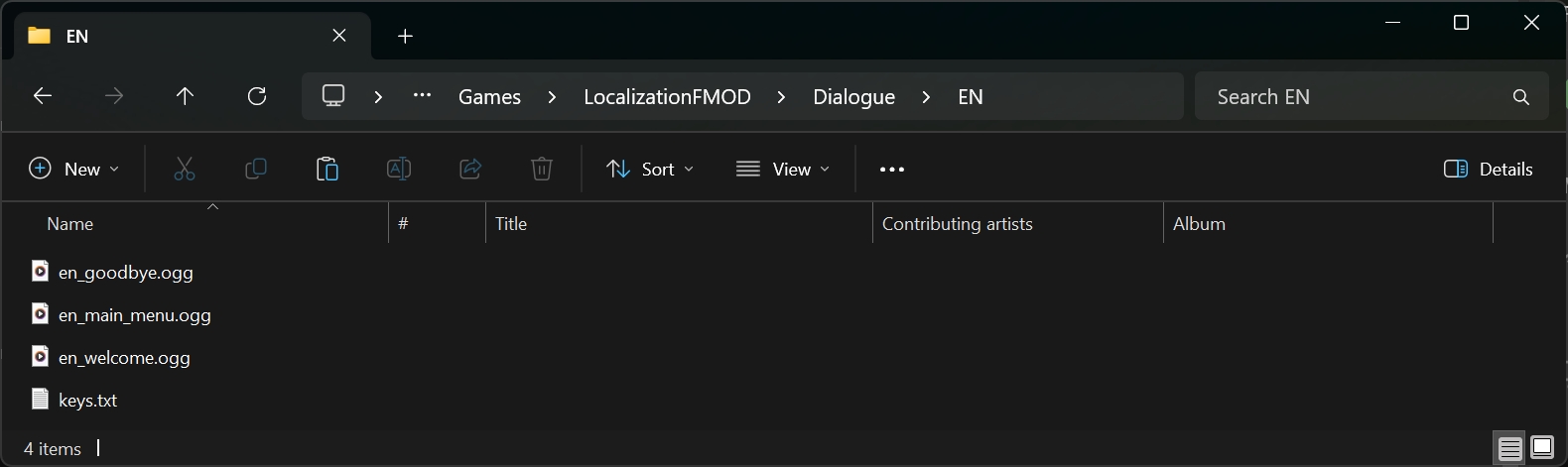The height and width of the screenshot is (467, 1568).
Task: Open the New item dropdown
Action: 74,169
